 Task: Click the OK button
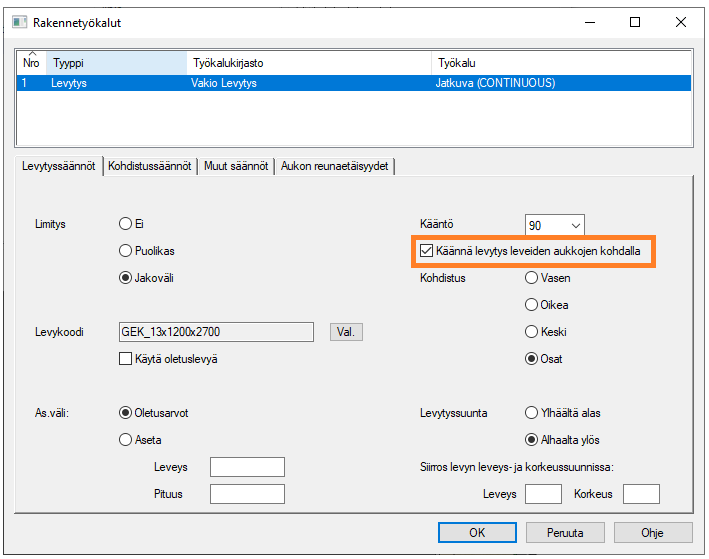pos(477,533)
